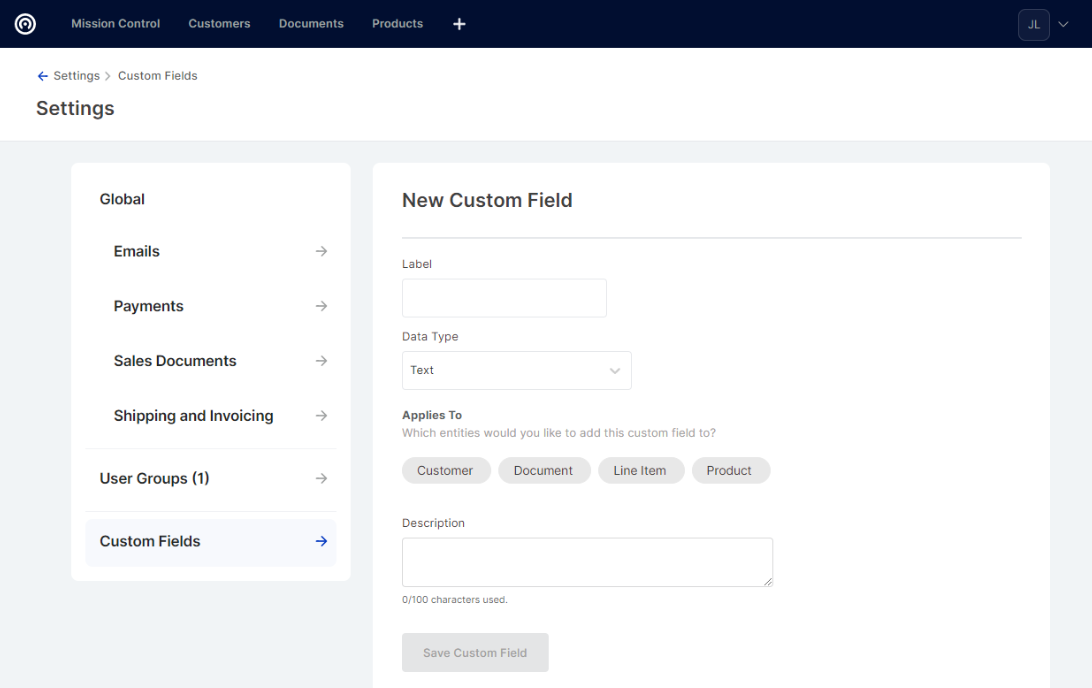Click the arrow icon next to User Groups
The image size is (1092, 688).
coord(321,479)
